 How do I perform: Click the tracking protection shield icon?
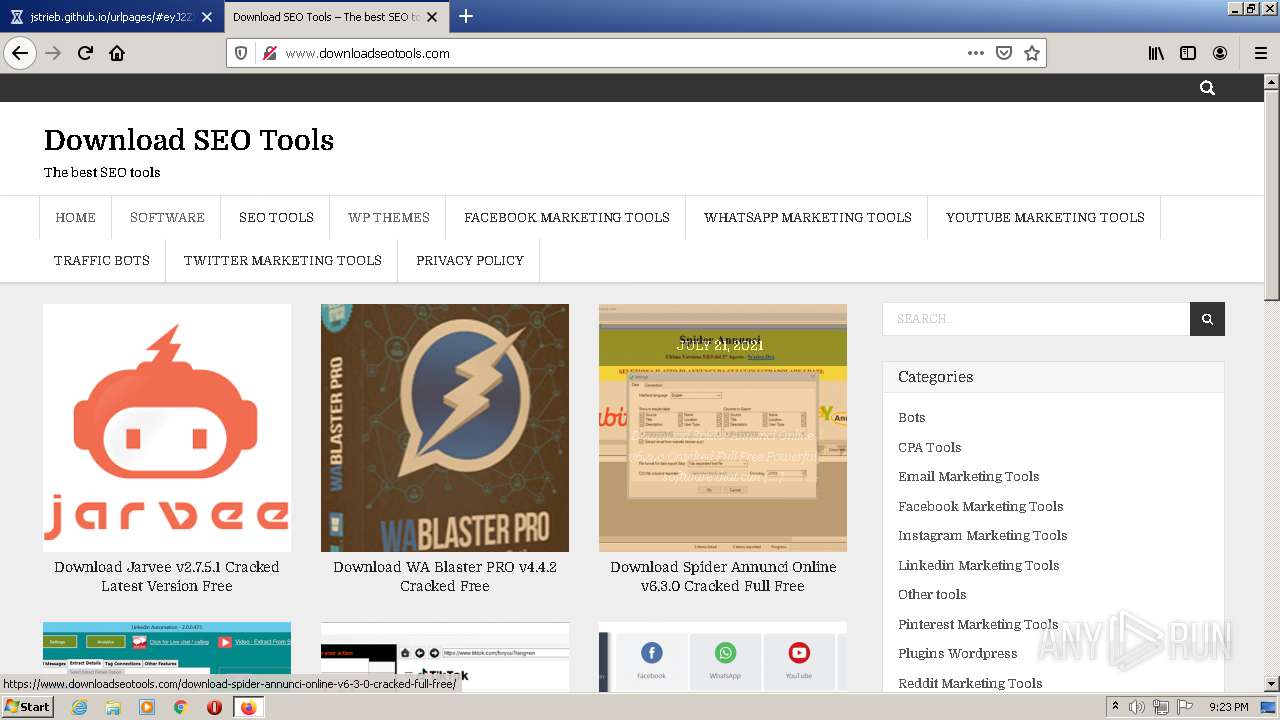point(241,53)
